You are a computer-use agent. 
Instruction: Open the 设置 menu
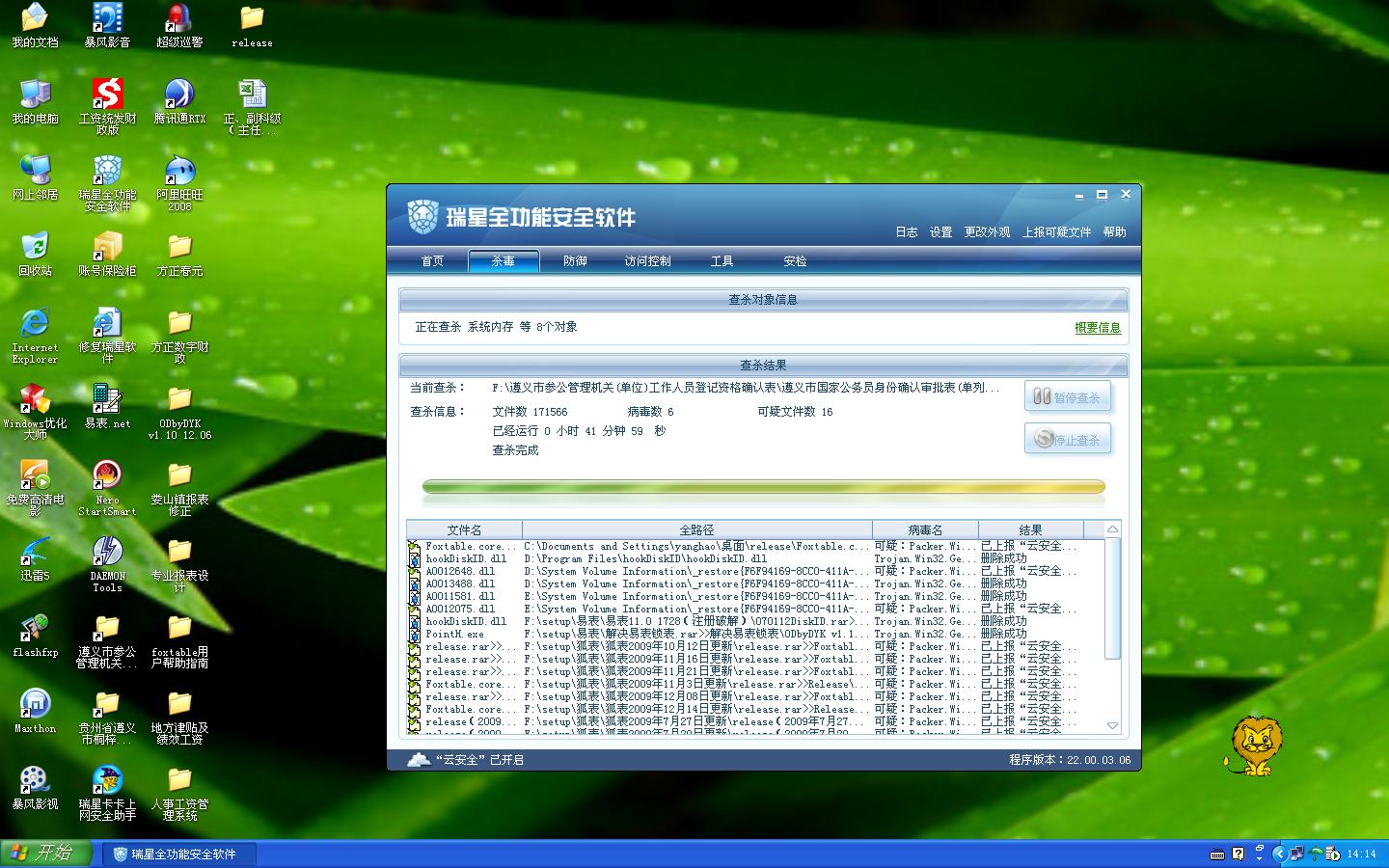coord(940,232)
